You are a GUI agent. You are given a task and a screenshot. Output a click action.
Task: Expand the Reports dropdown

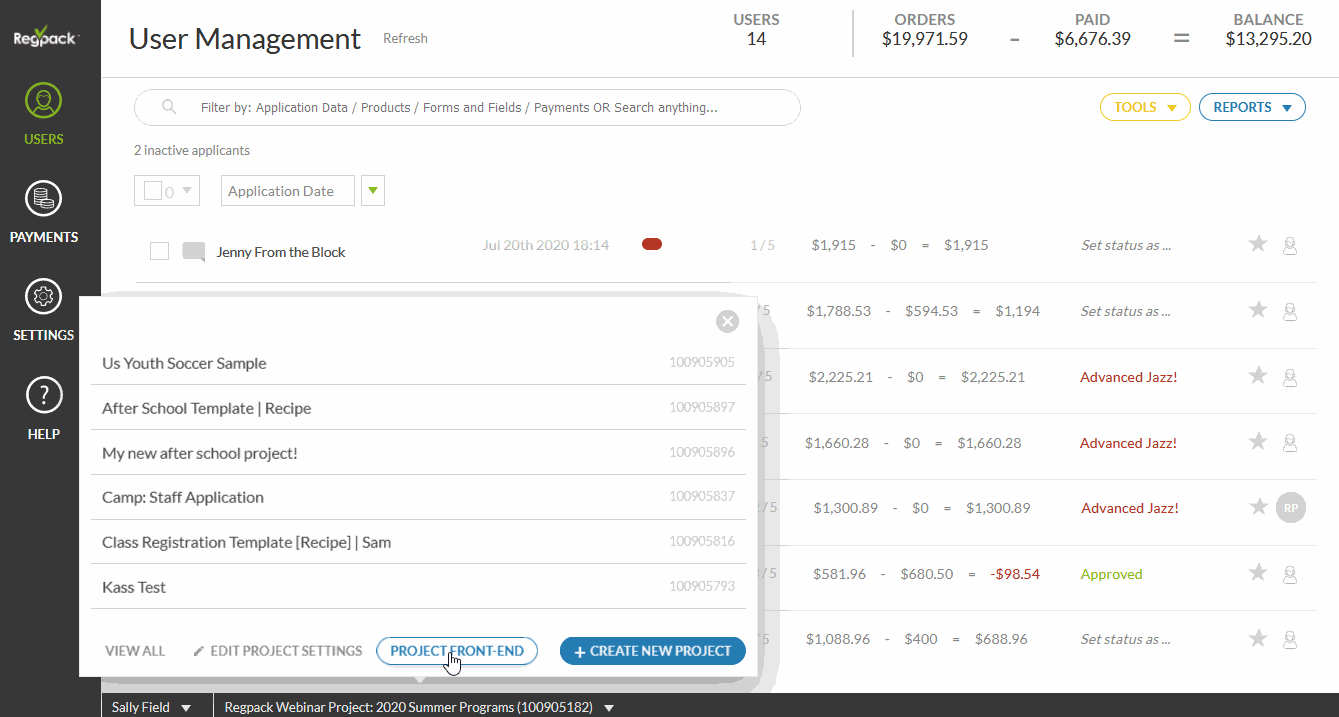pyautogui.click(x=1252, y=107)
